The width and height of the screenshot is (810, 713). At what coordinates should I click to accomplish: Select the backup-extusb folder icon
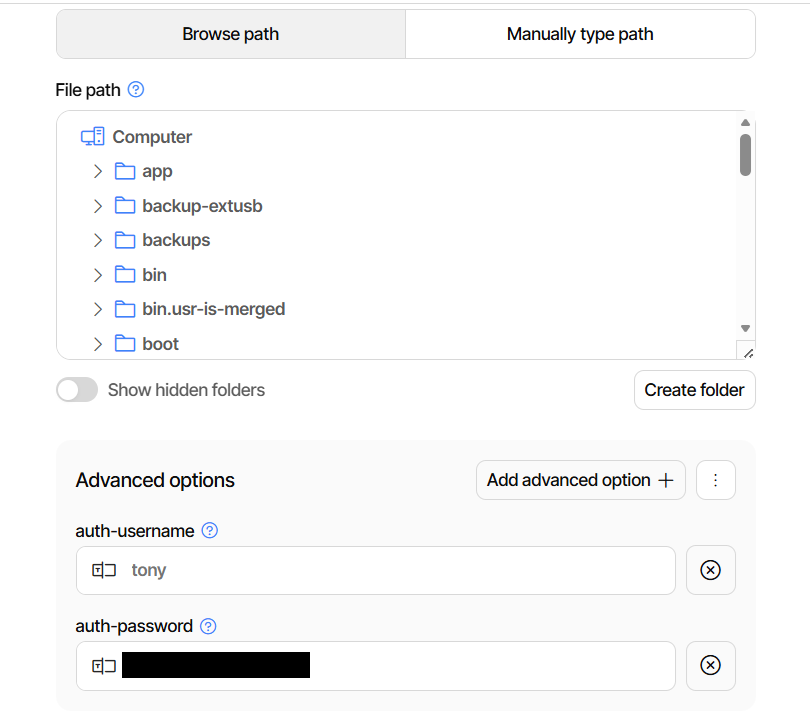tap(124, 206)
